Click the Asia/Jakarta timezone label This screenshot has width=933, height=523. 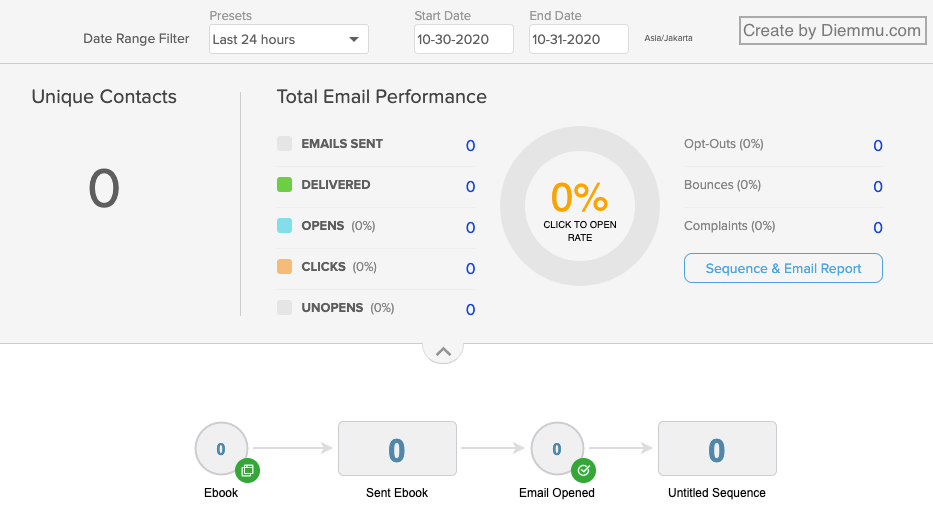[x=668, y=38]
